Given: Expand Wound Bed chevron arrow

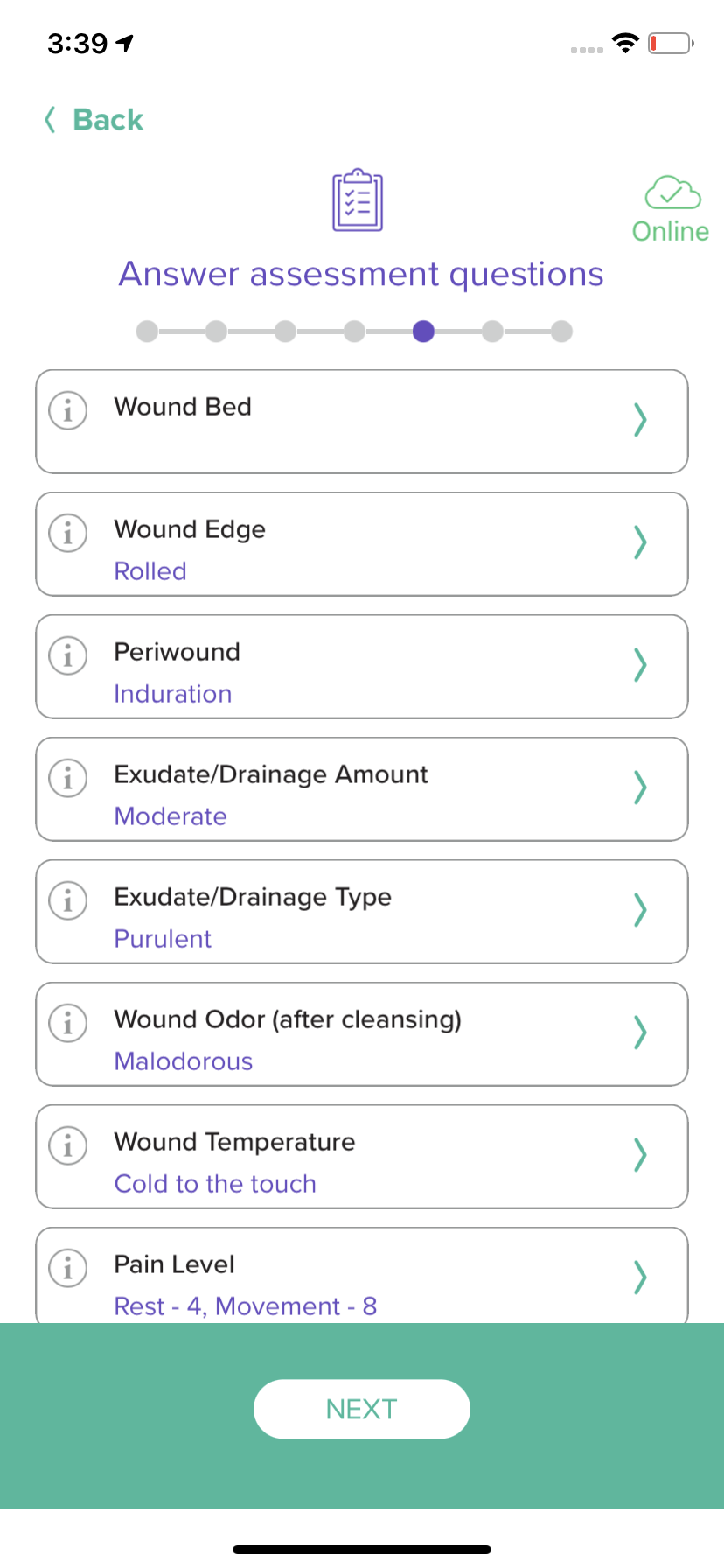Looking at the screenshot, I should pos(640,420).
